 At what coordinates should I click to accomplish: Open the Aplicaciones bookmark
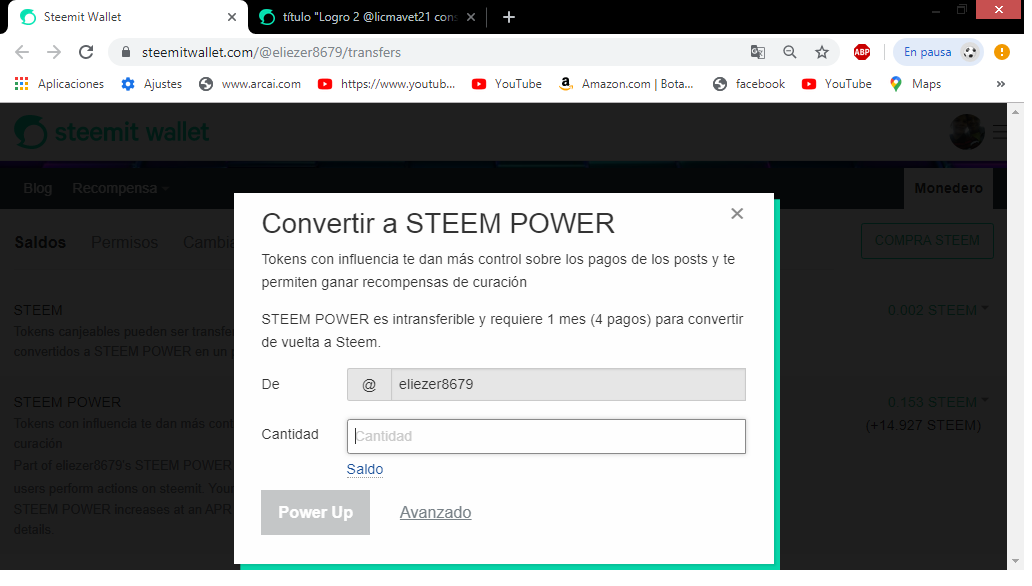60,84
